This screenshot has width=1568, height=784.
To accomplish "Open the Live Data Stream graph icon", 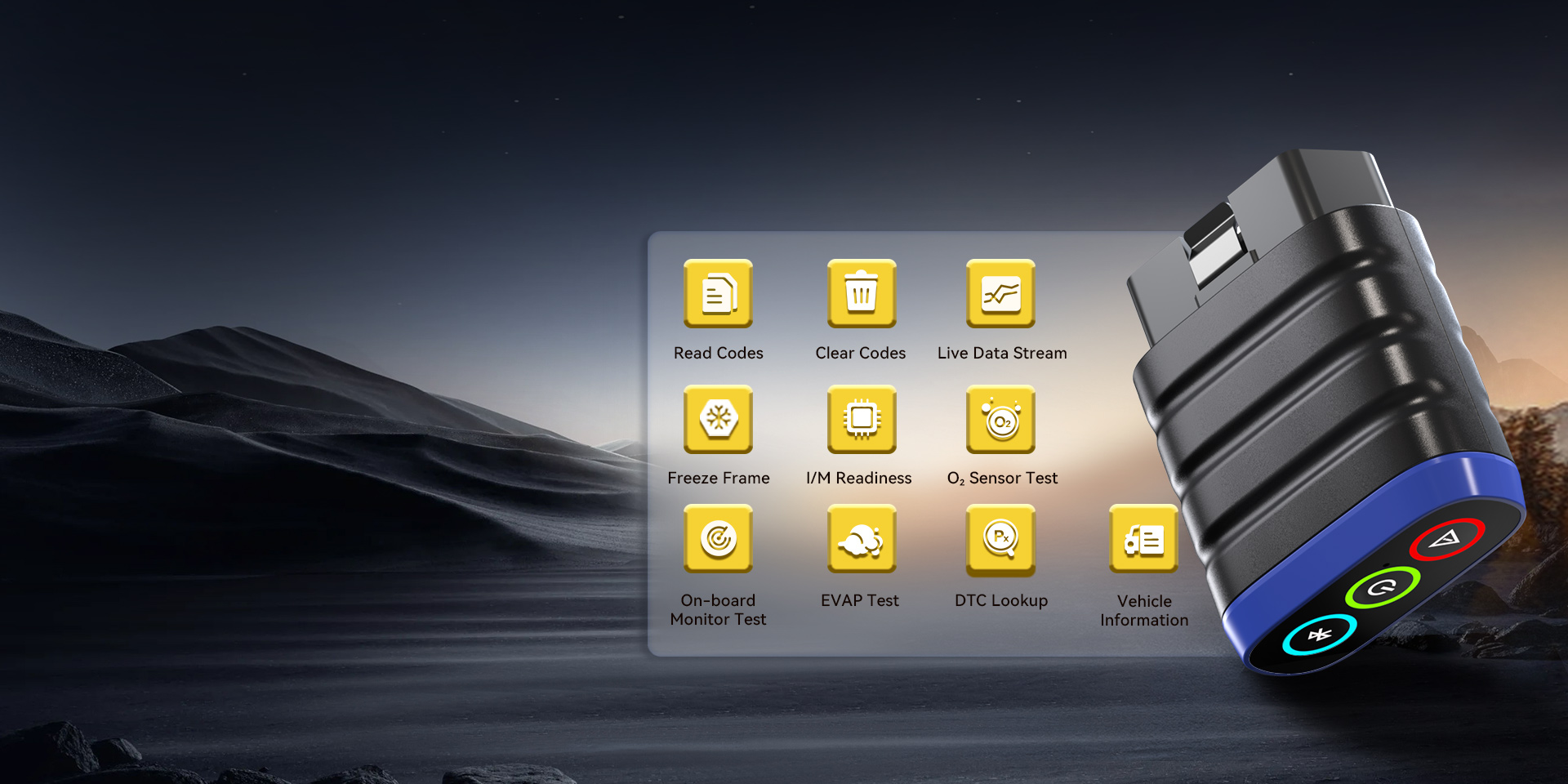I will [1000, 293].
